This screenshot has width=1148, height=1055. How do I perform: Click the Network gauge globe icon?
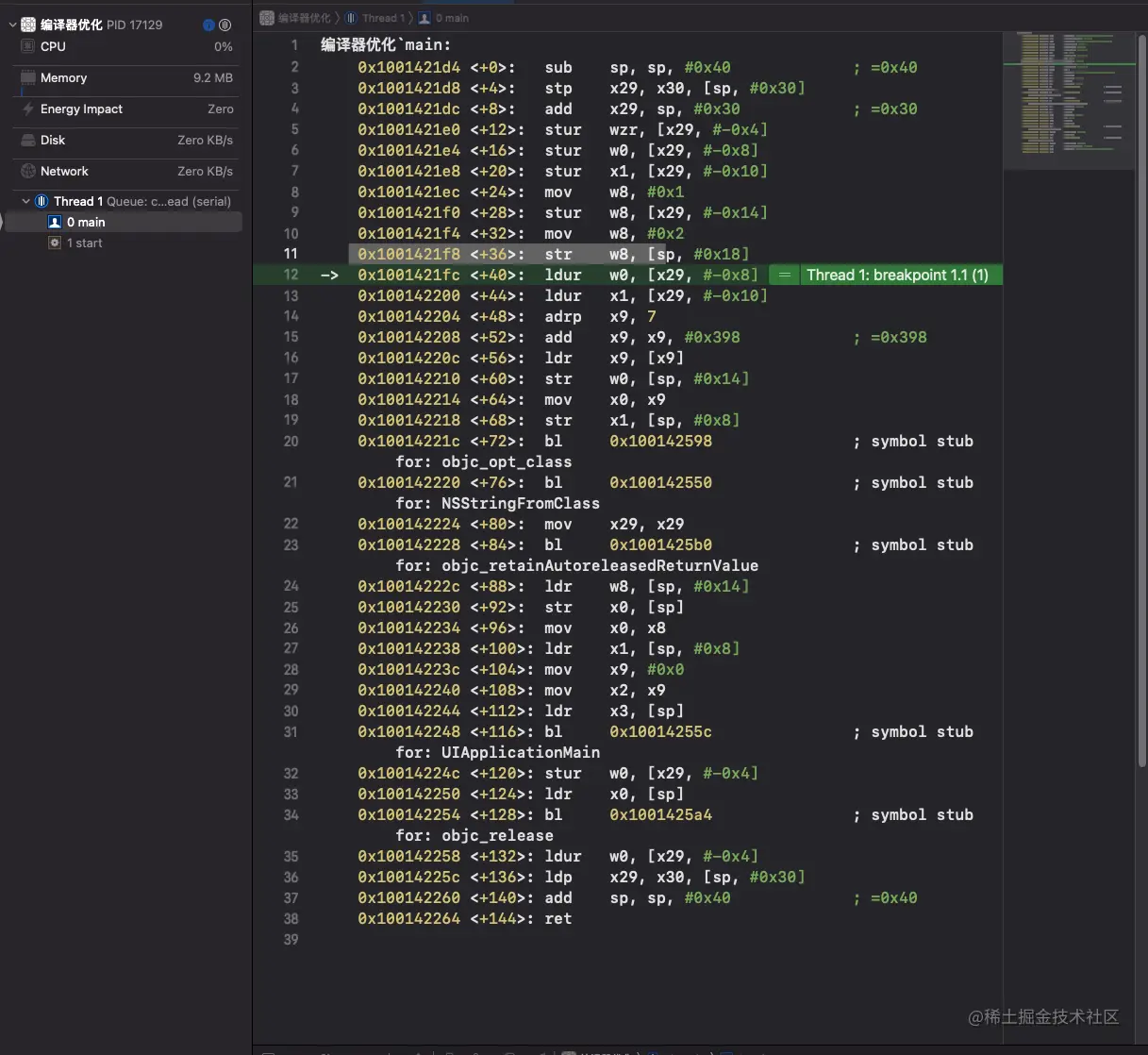pyautogui.click(x=28, y=171)
